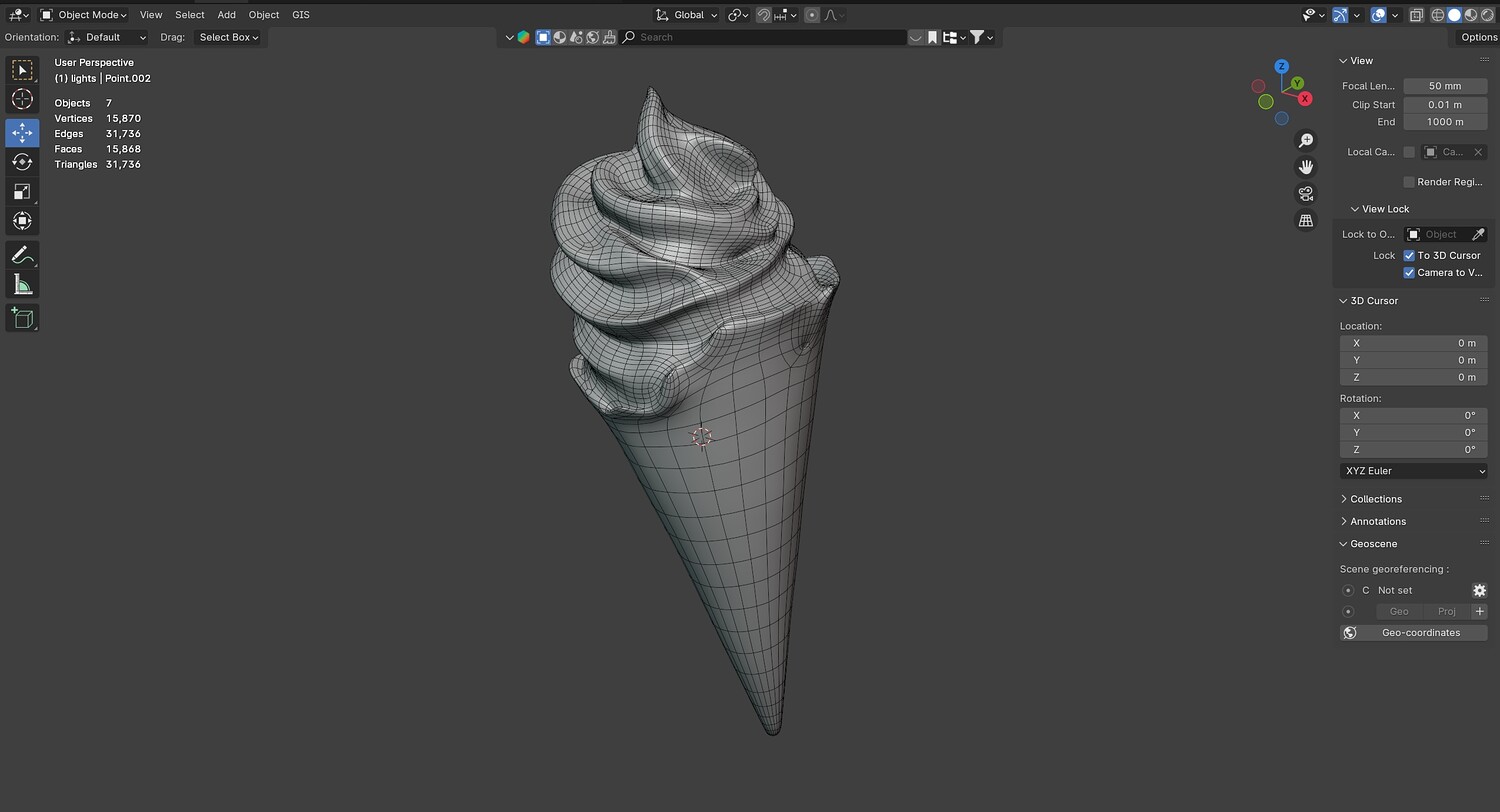Select the Transform tool
Screen dimensions: 1500x812
[x=22, y=220]
